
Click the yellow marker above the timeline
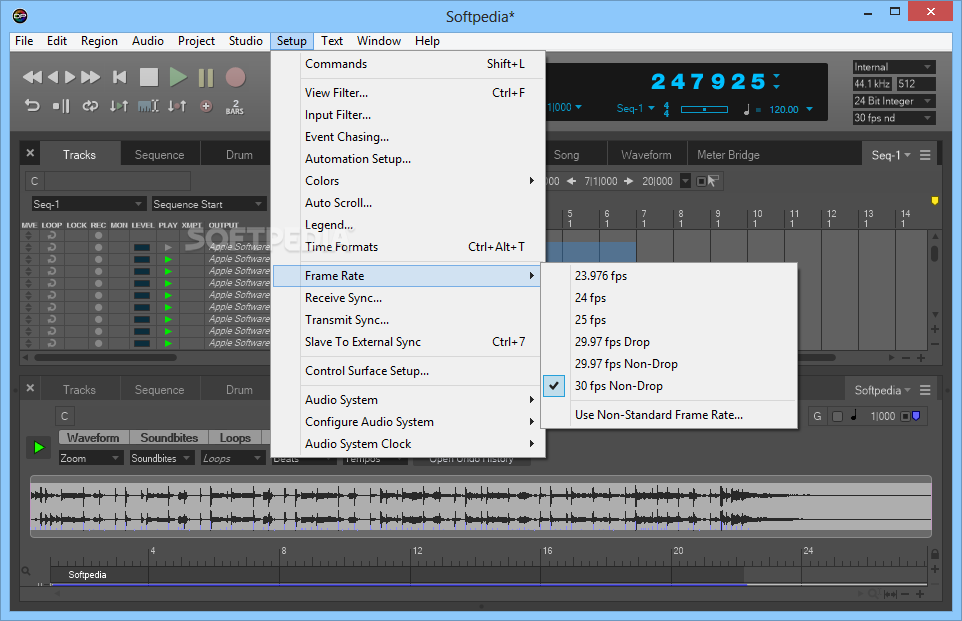click(x=934, y=201)
